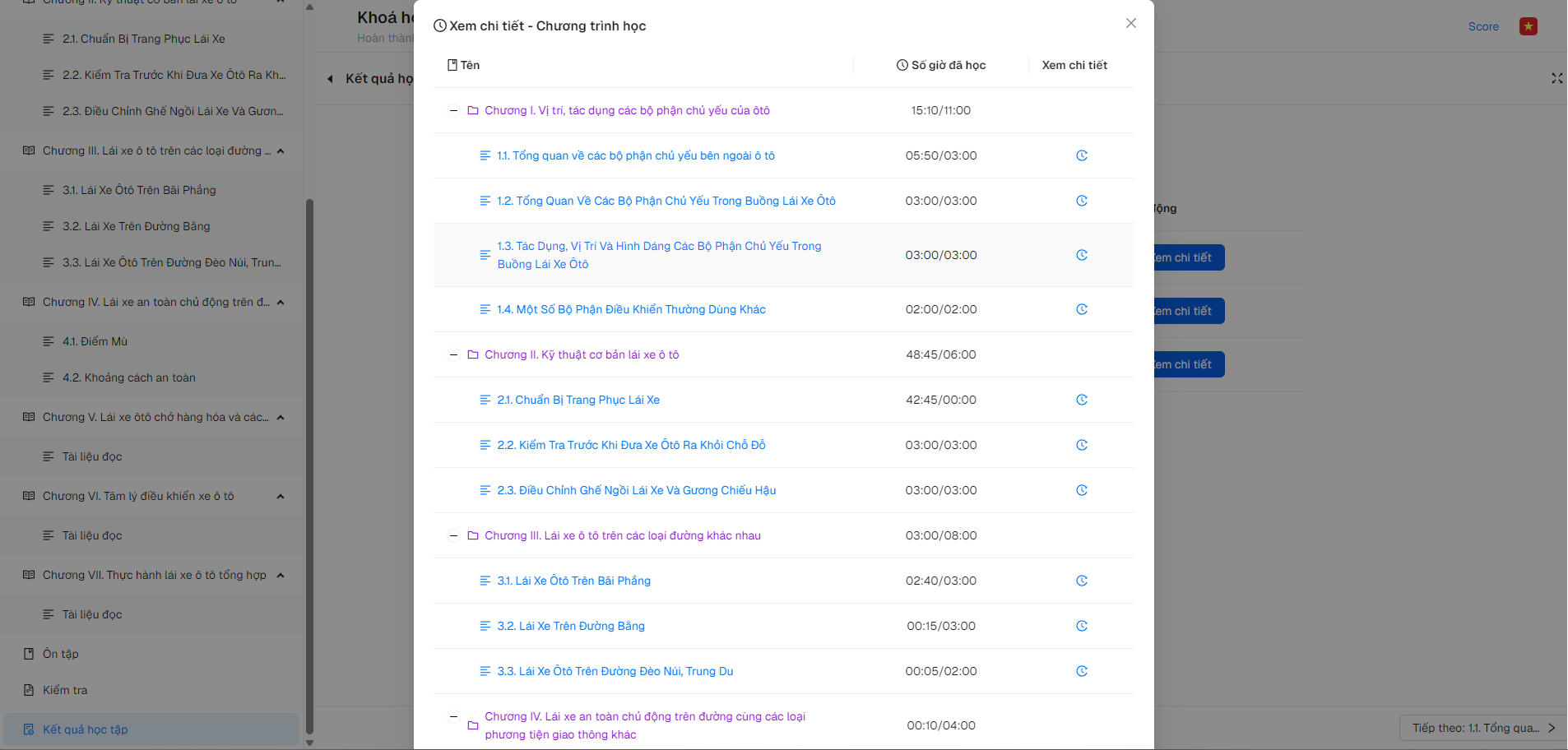Select Kiểm tra in sidebar

65,690
